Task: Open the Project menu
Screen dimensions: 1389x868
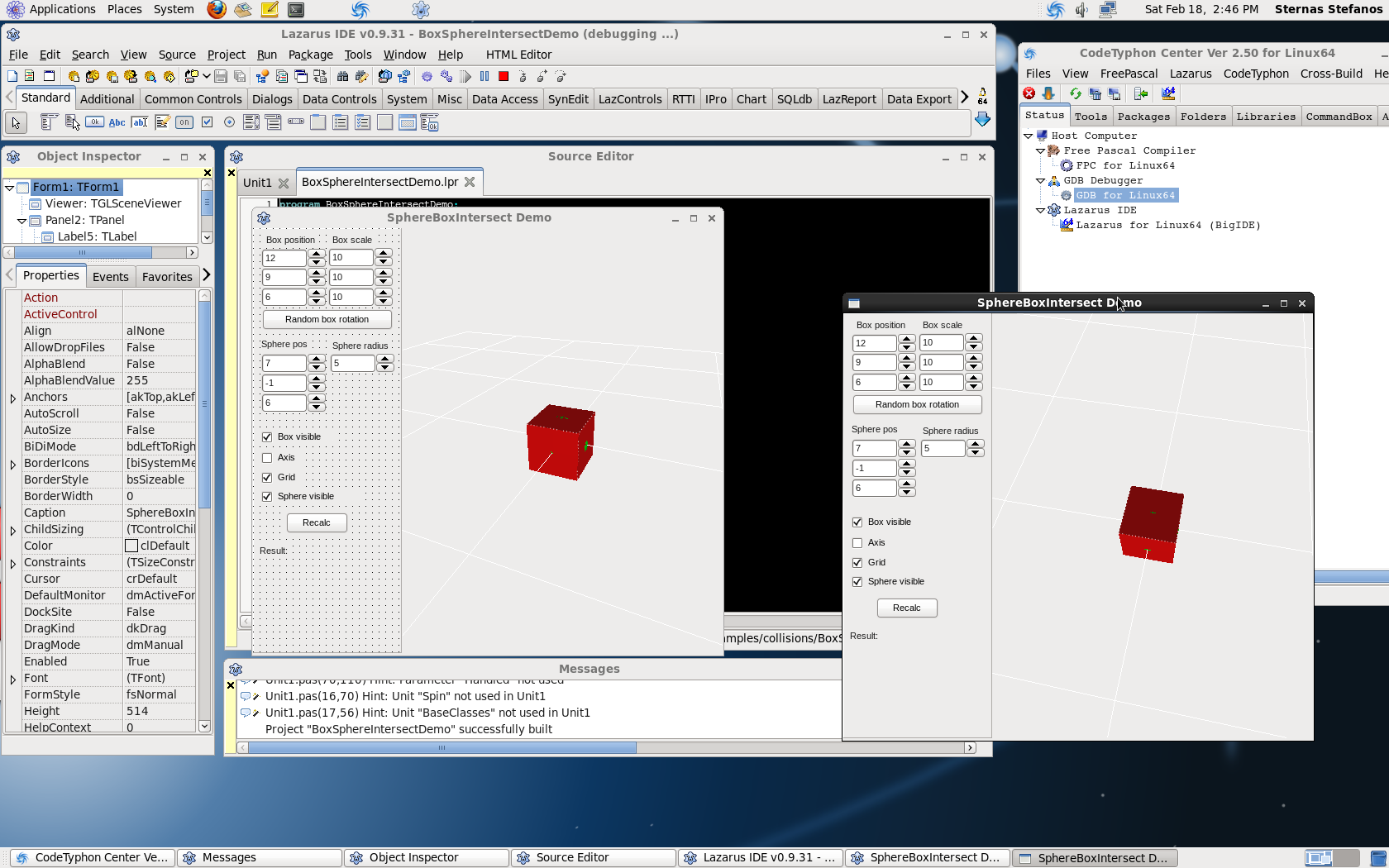Action: 226,55
